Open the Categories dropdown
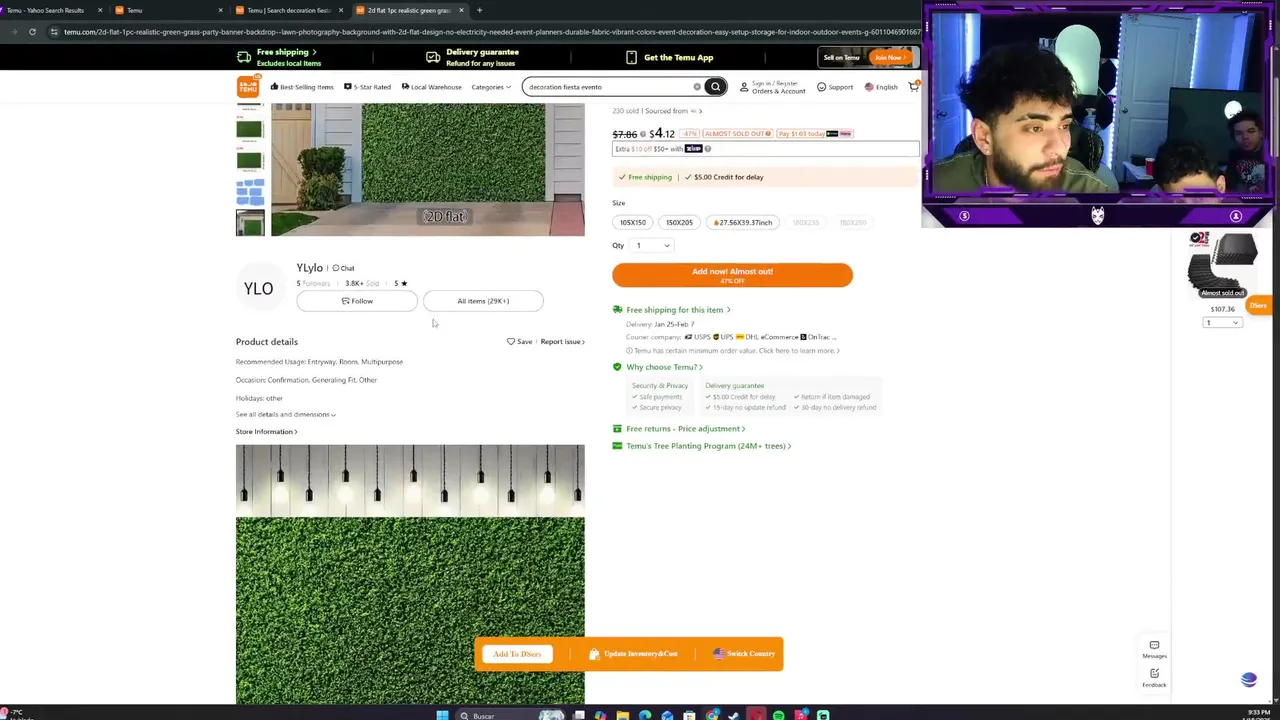1280x720 pixels. tap(491, 87)
